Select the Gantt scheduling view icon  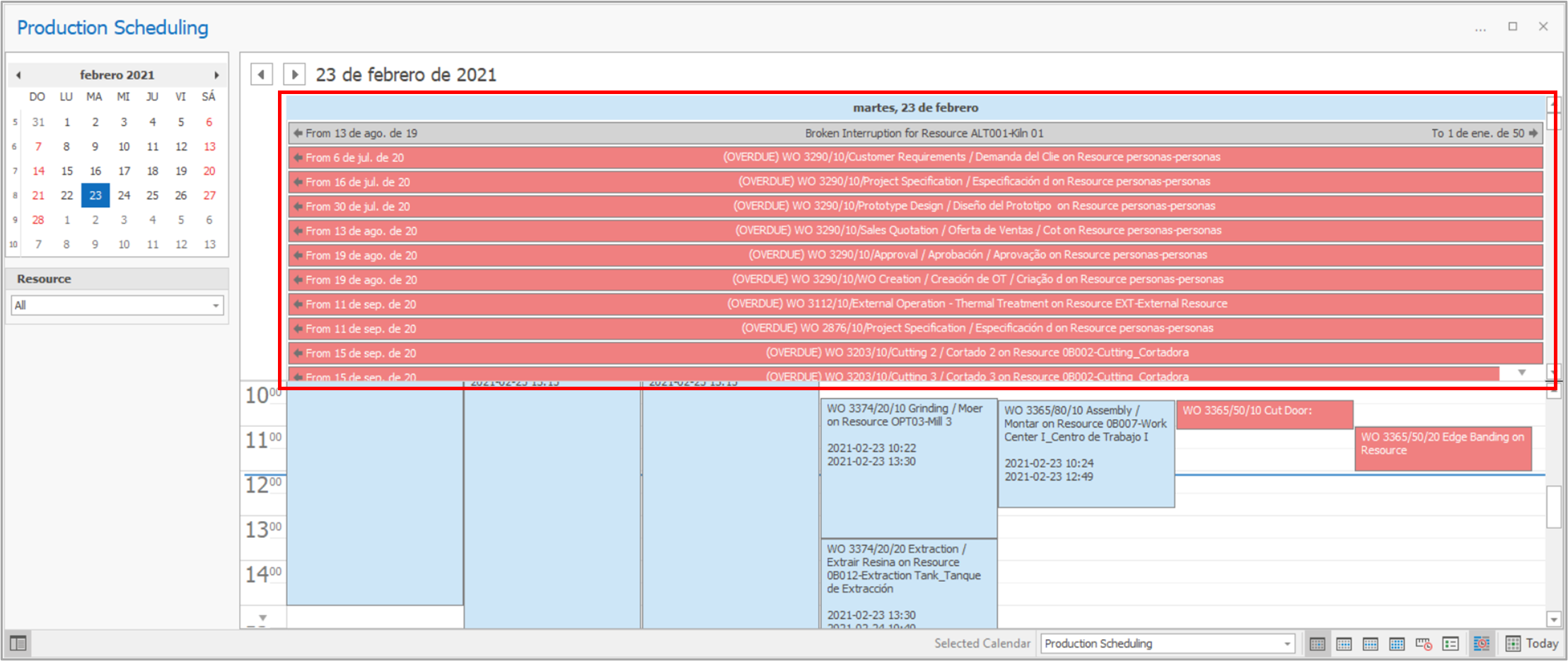1482,643
